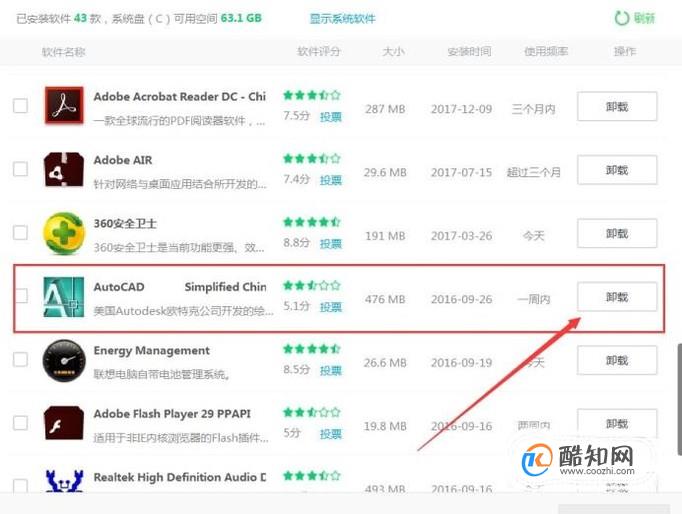The height and width of the screenshot is (514, 682).
Task: Uninstall Adobe Acrobat Reader DC with 卸载
Action: pos(617,107)
